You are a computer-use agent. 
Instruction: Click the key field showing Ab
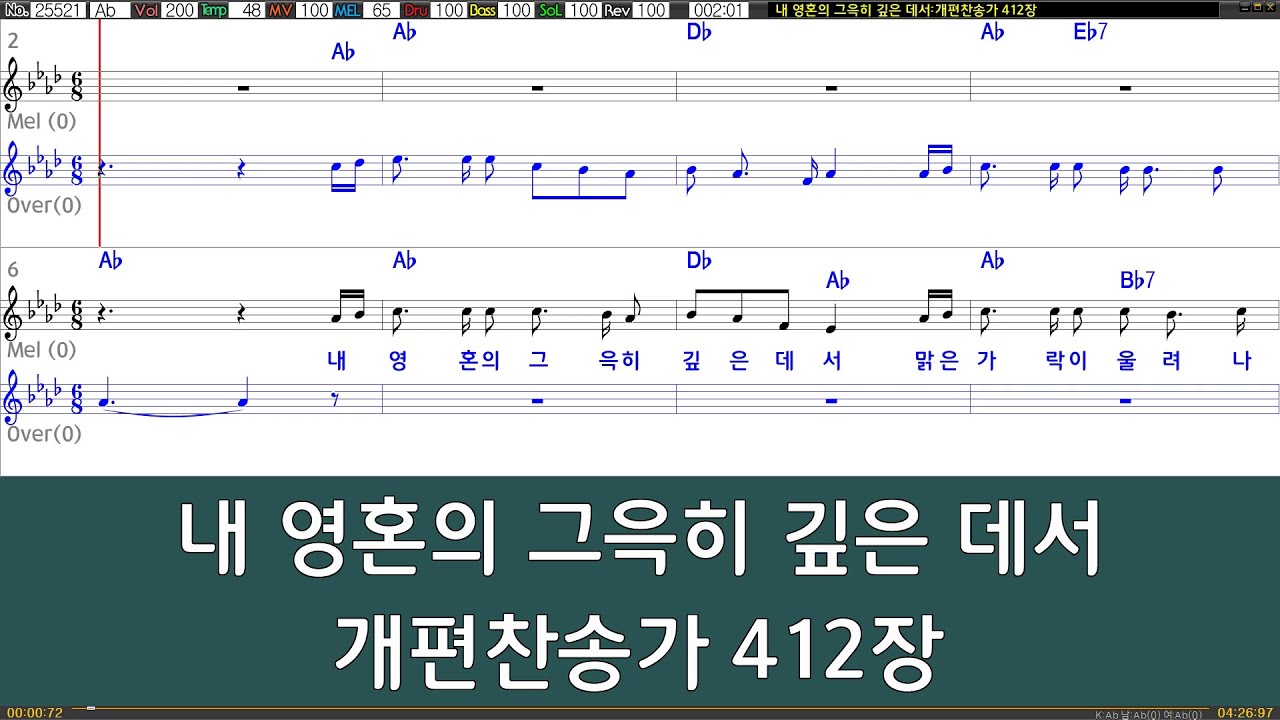[109, 10]
